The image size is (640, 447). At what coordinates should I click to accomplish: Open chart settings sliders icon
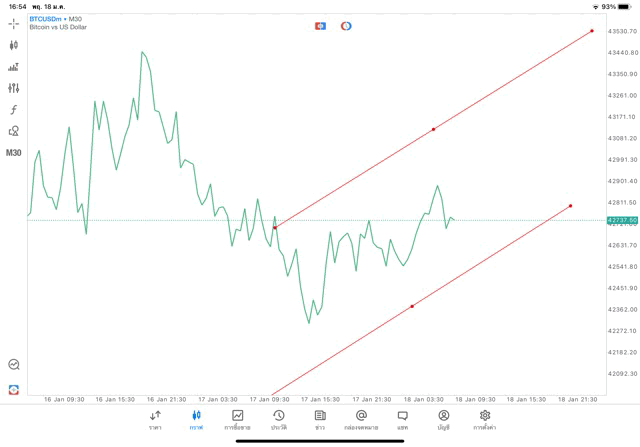14,88
